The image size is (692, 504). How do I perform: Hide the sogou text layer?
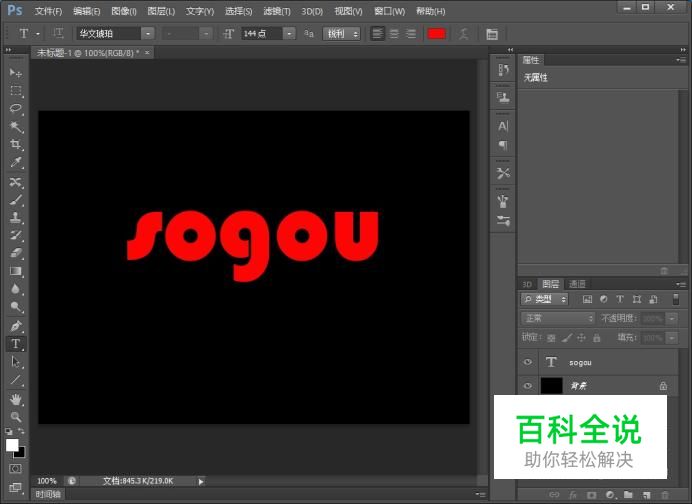528,362
